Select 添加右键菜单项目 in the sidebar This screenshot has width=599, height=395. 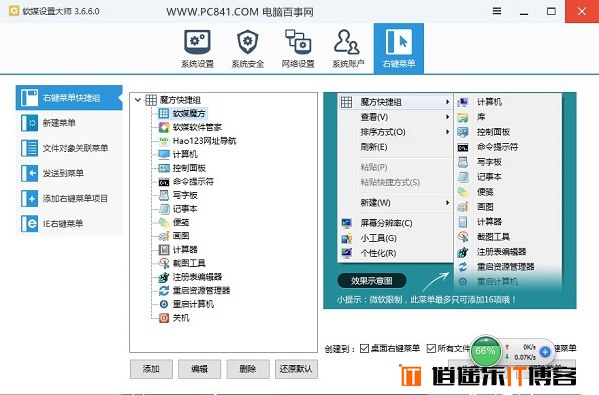coord(69,199)
